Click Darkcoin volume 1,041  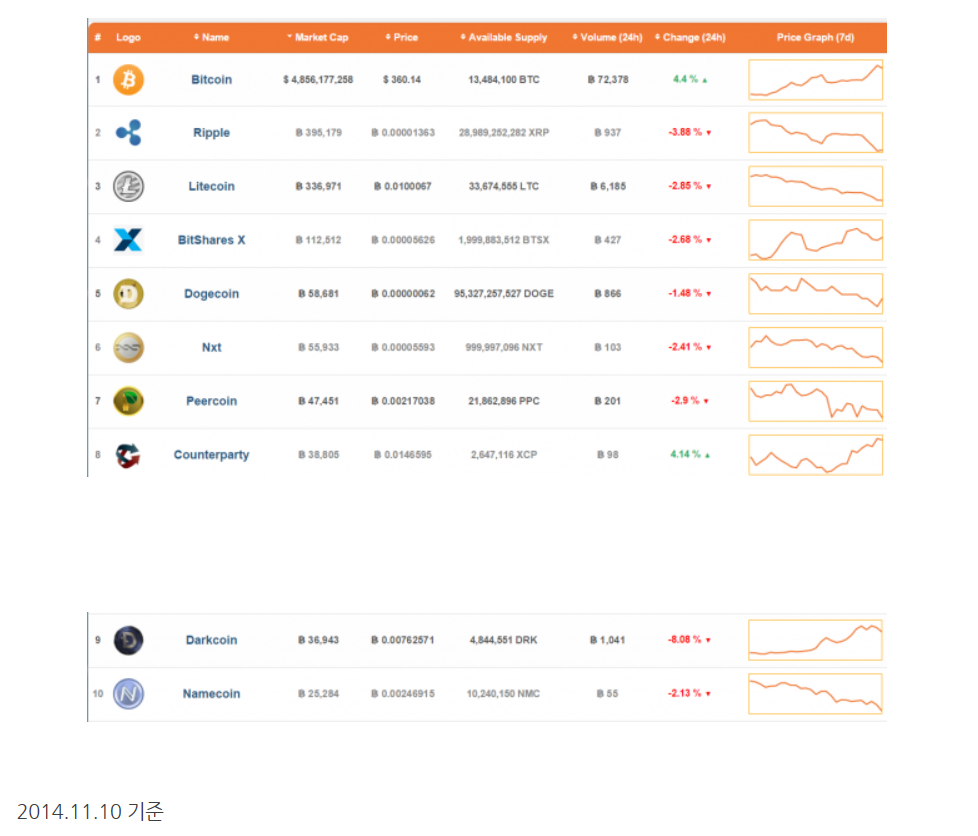click(x=608, y=640)
